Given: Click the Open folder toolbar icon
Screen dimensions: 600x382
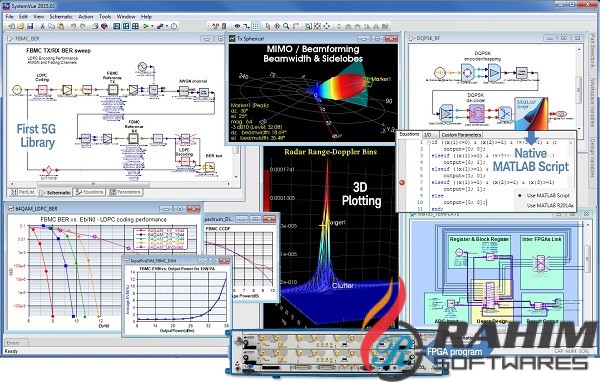Looking at the screenshot, I should (21, 26).
